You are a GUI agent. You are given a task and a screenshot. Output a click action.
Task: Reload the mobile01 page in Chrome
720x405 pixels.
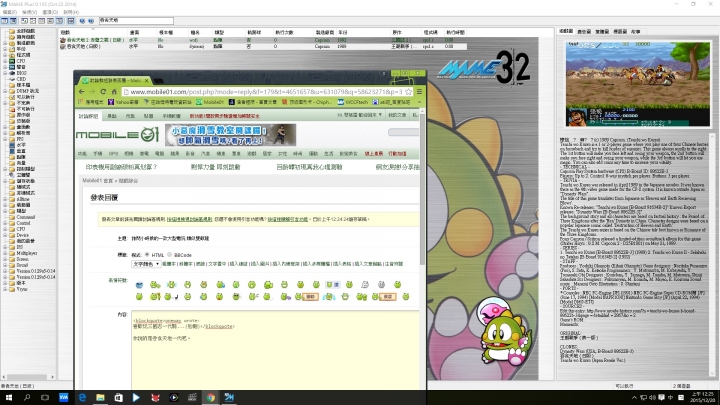(x=103, y=91)
